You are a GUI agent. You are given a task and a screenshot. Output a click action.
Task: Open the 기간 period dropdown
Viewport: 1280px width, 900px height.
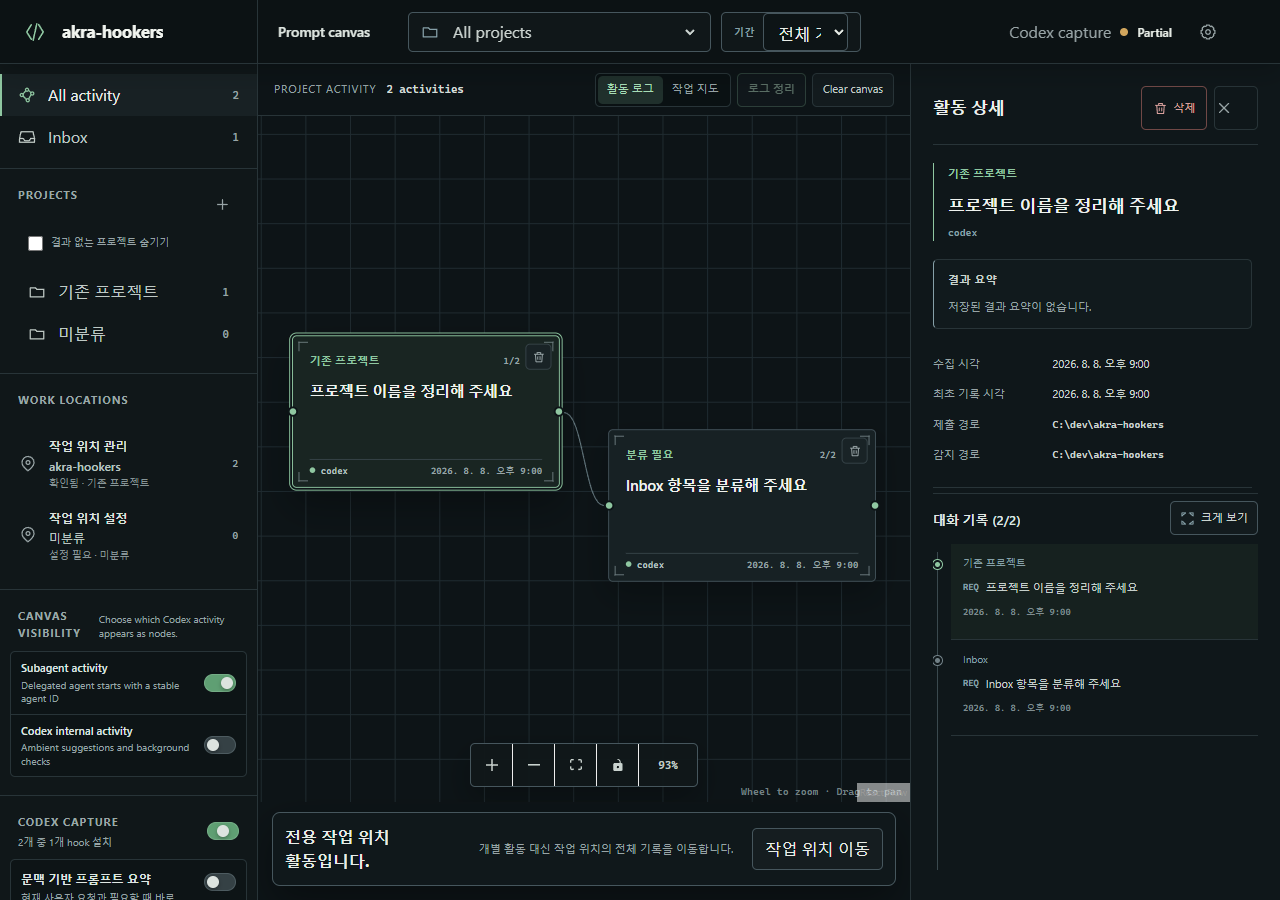[805, 32]
